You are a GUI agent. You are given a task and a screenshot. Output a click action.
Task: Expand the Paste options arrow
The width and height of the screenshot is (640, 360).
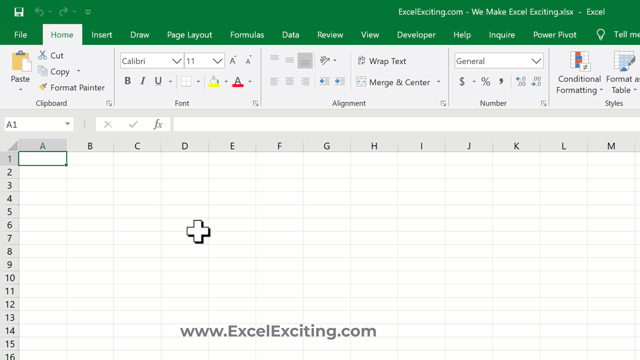20,89
